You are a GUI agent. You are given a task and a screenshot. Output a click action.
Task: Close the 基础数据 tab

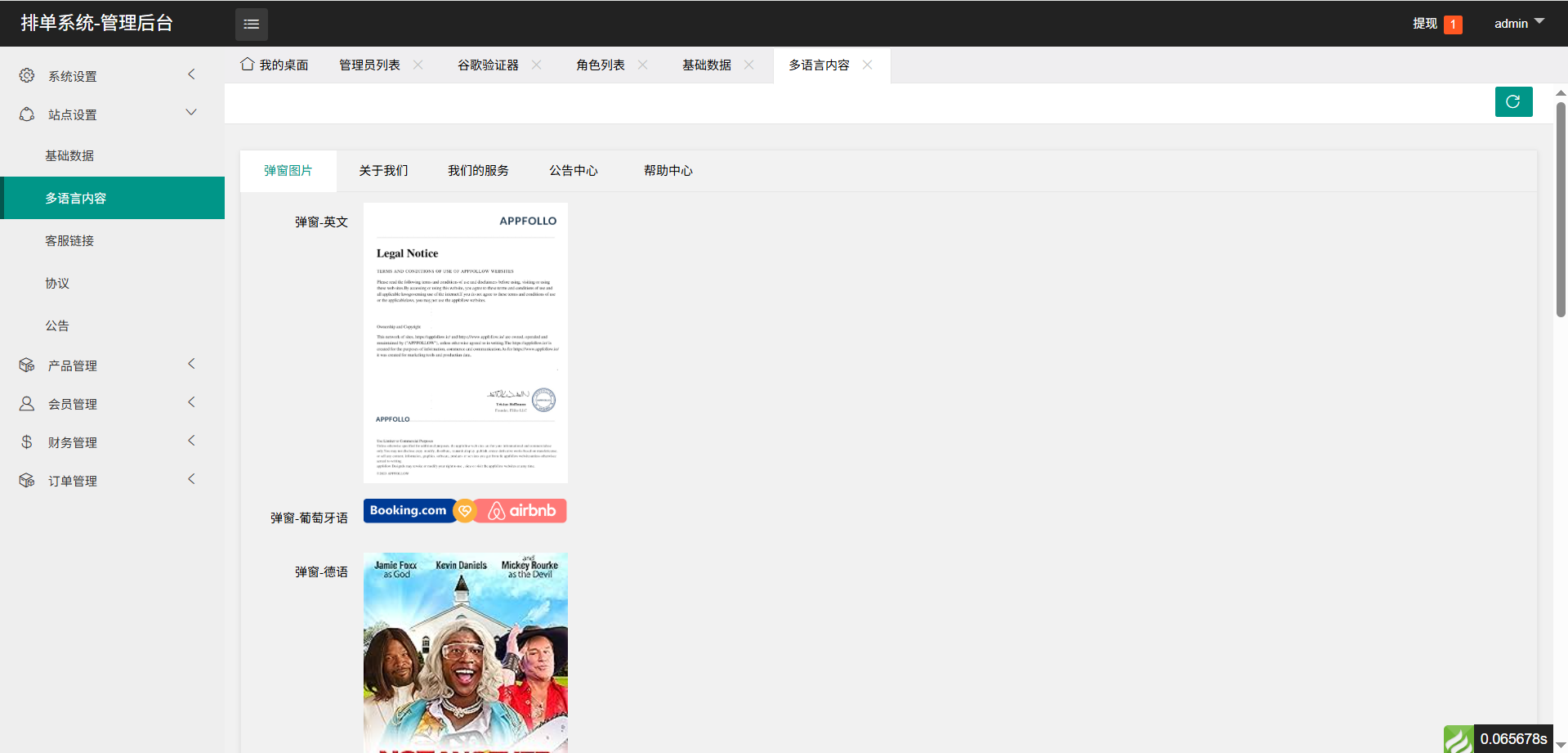tap(749, 65)
